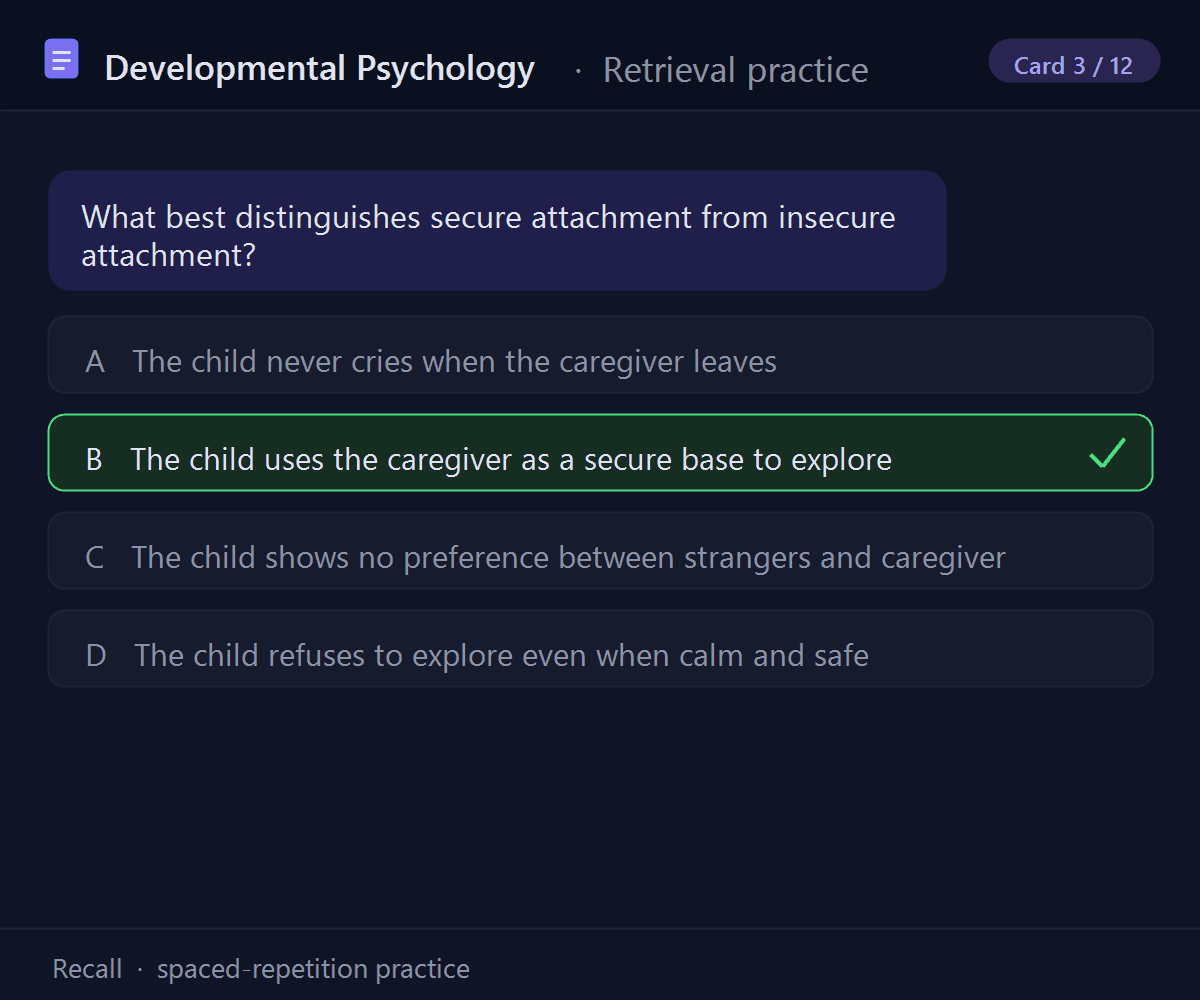Select answer A about never crying
Screen dimensions: 1200x1000
click(x=600, y=355)
